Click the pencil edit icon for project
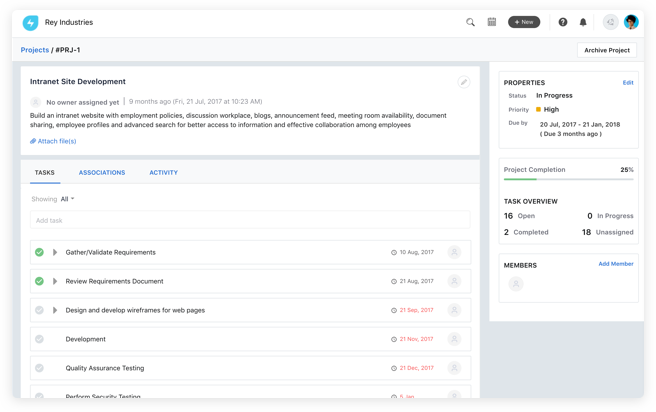This screenshot has height=412, width=656. pos(463,82)
